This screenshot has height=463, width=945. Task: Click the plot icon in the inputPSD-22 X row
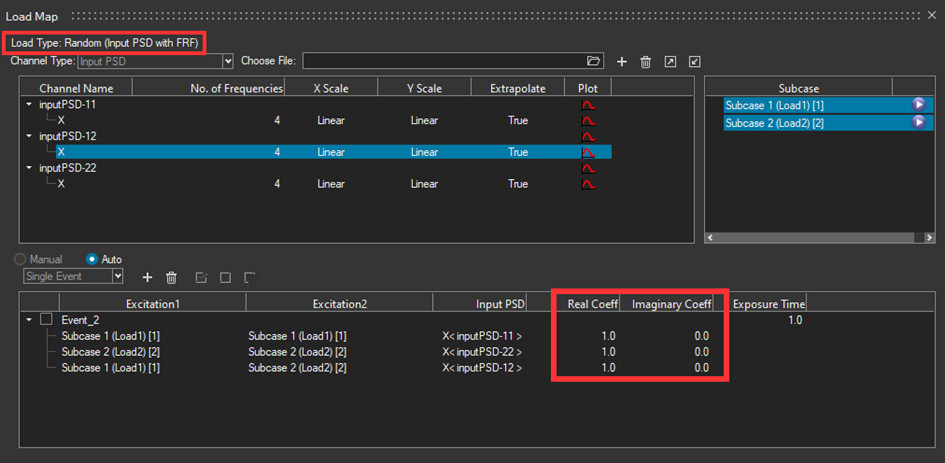(588, 184)
